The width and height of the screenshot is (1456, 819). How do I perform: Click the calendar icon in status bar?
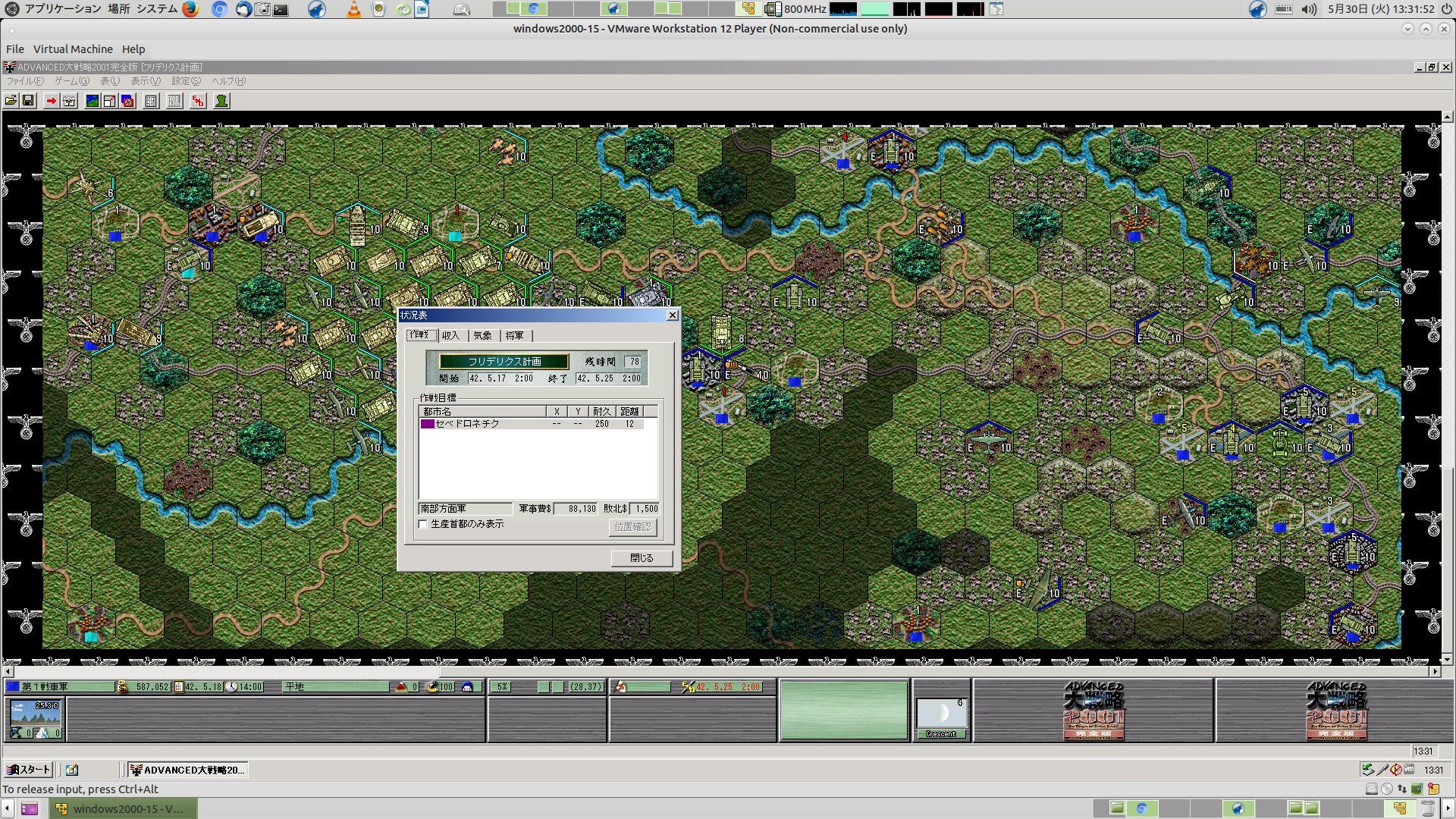pos(179,687)
